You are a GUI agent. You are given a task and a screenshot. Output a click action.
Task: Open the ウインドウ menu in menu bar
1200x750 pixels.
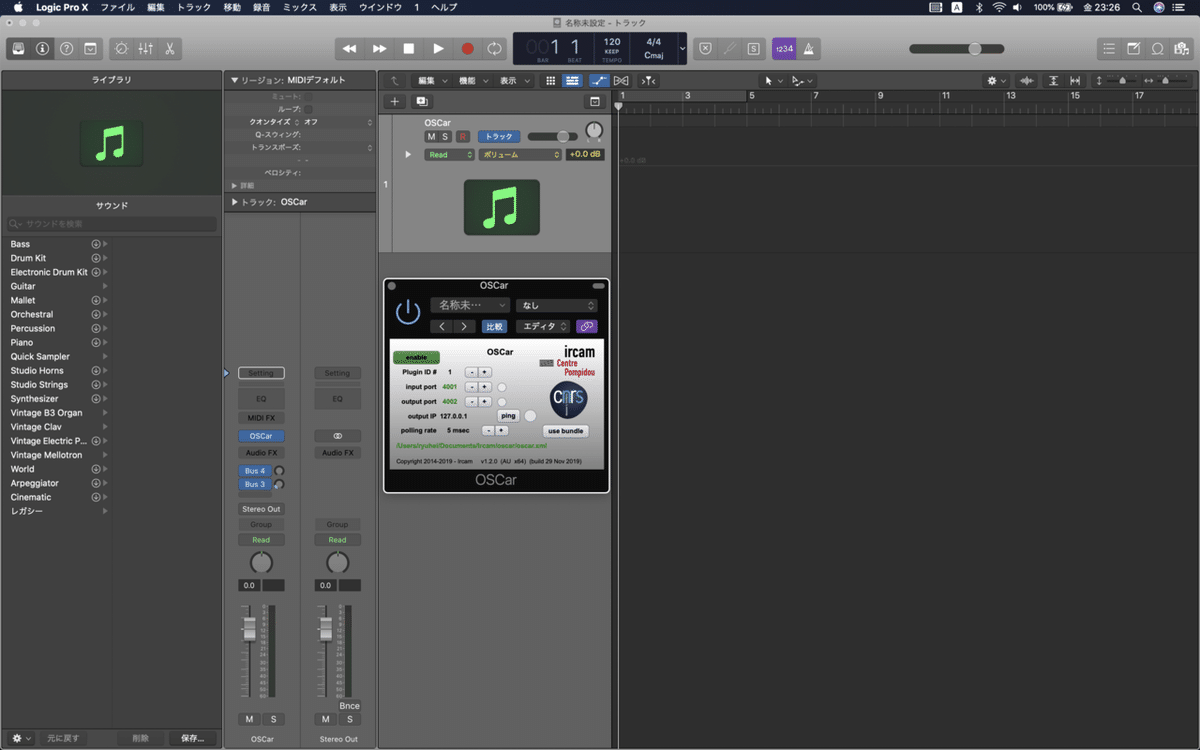point(380,7)
